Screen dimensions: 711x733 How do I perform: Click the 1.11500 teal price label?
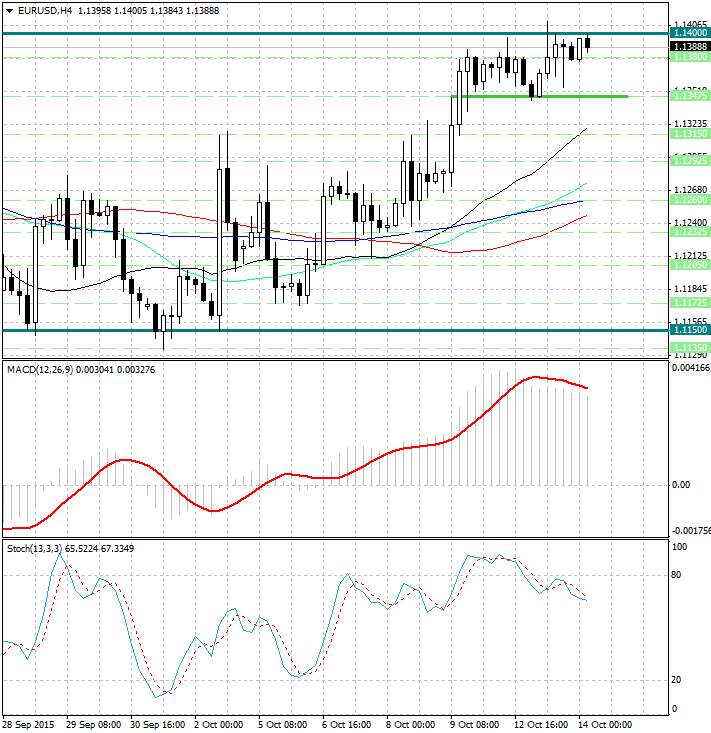(690, 330)
